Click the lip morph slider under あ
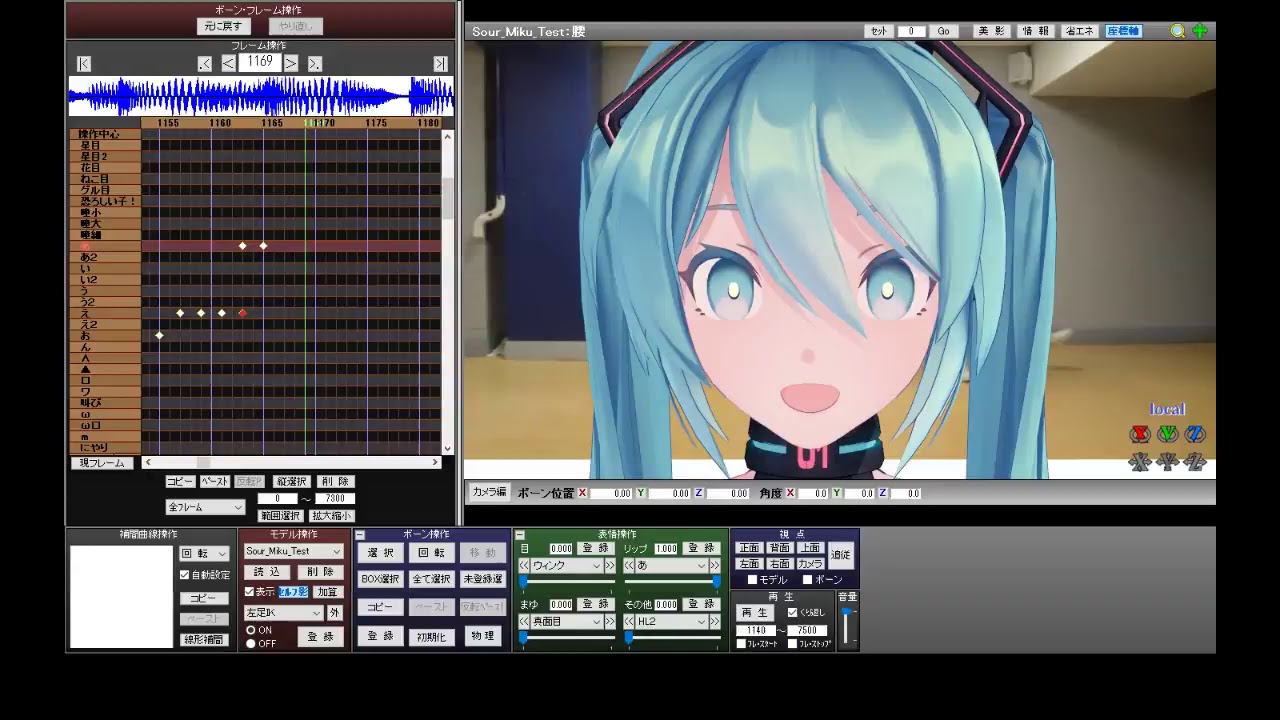 click(x=672, y=581)
